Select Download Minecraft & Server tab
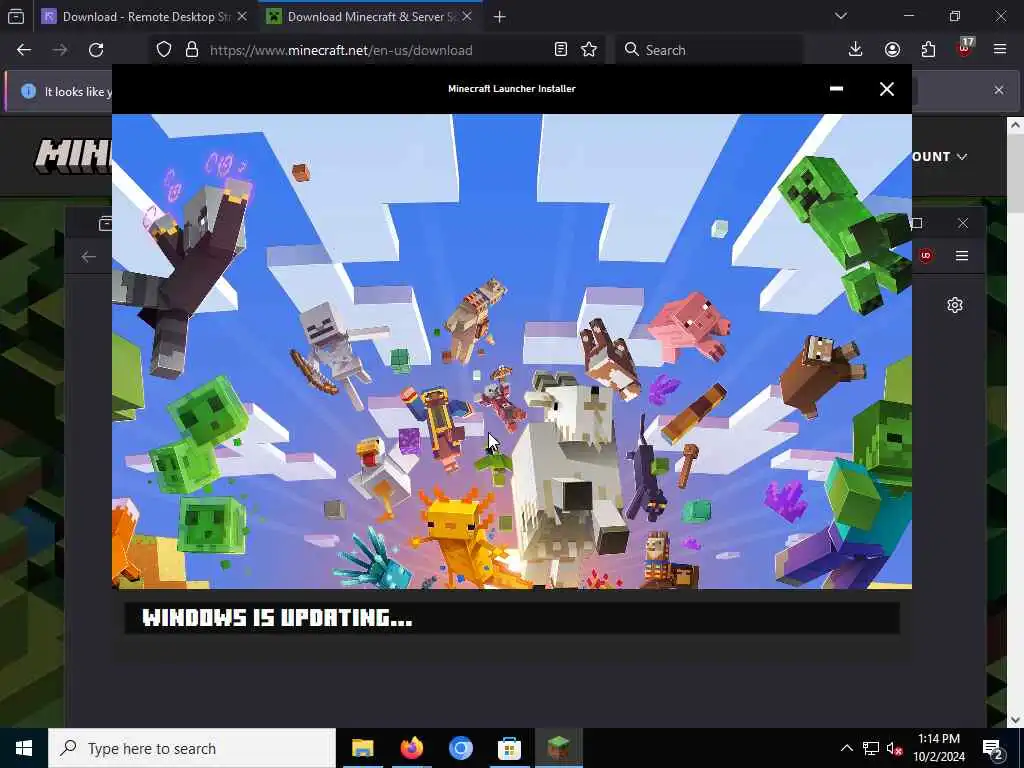Screen dimensions: 1024x768 371,17
